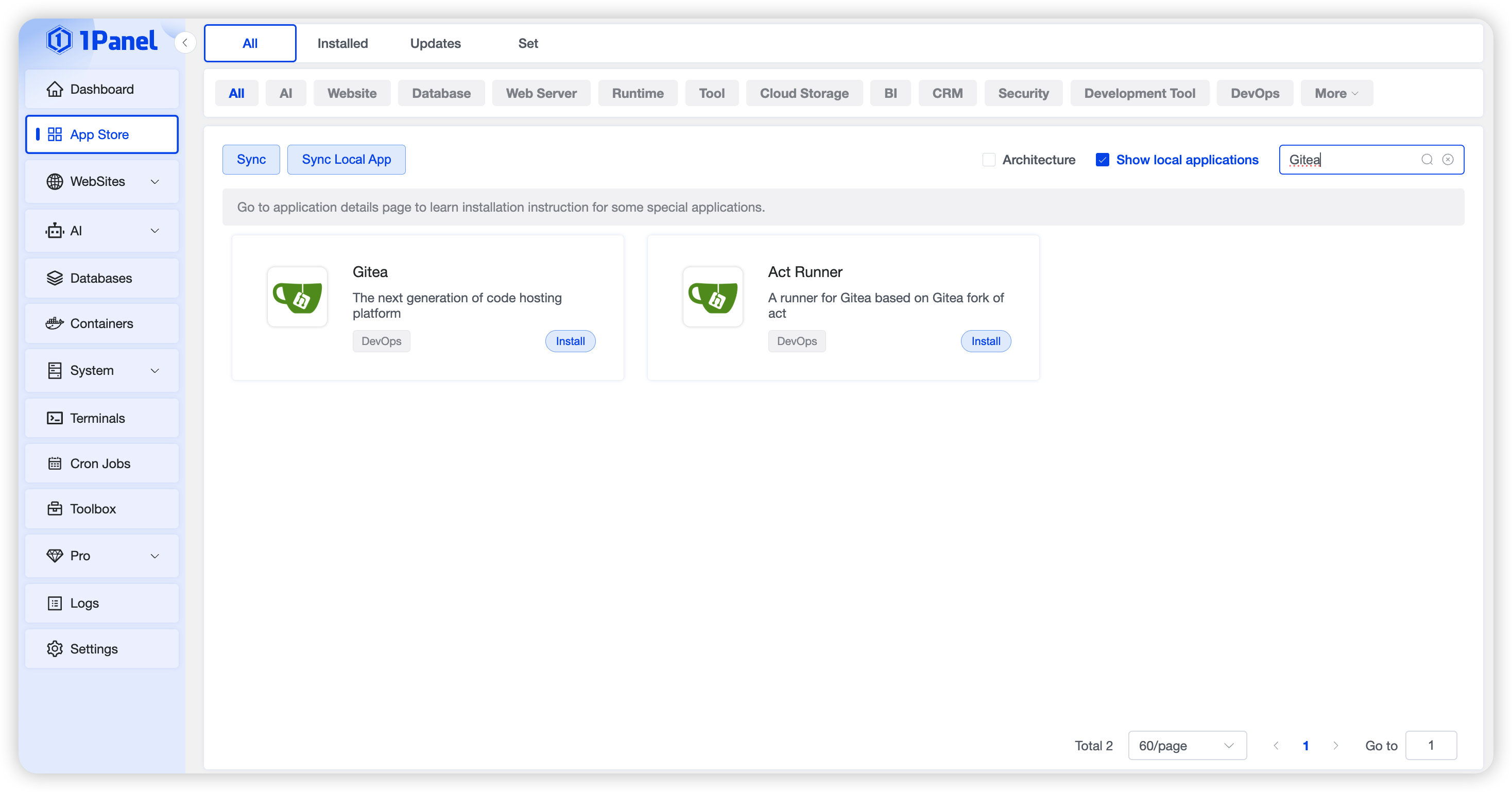Click the Go to page number field

(1431, 746)
